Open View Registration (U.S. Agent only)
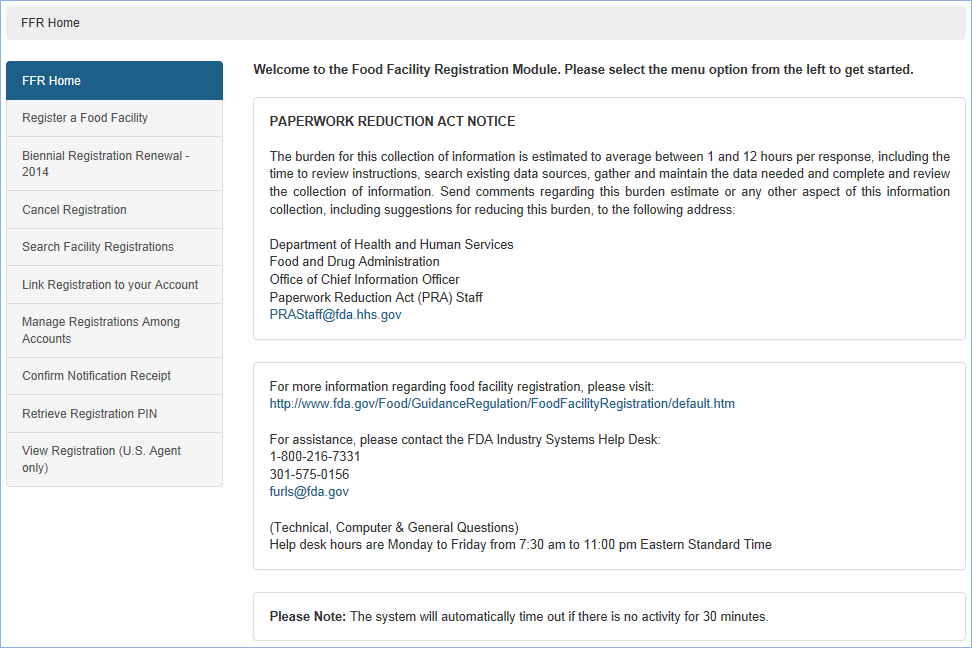The height and width of the screenshot is (648, 972). [x=114, y=459]
